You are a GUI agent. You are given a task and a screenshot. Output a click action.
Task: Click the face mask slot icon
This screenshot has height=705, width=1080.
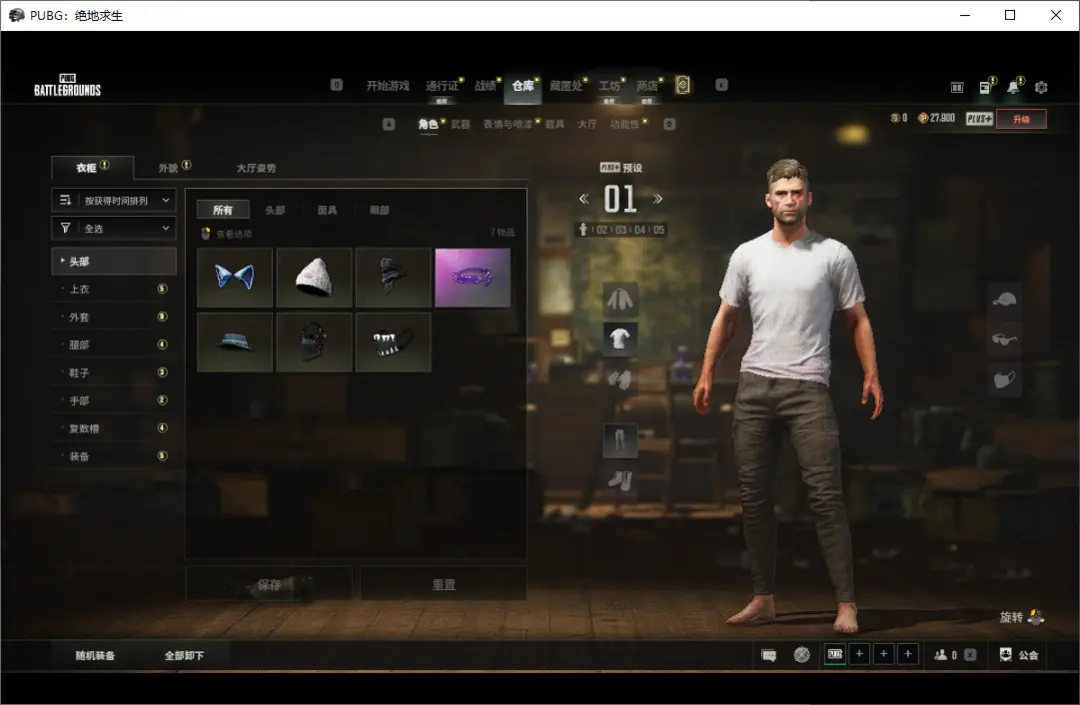click(1004, 379)
